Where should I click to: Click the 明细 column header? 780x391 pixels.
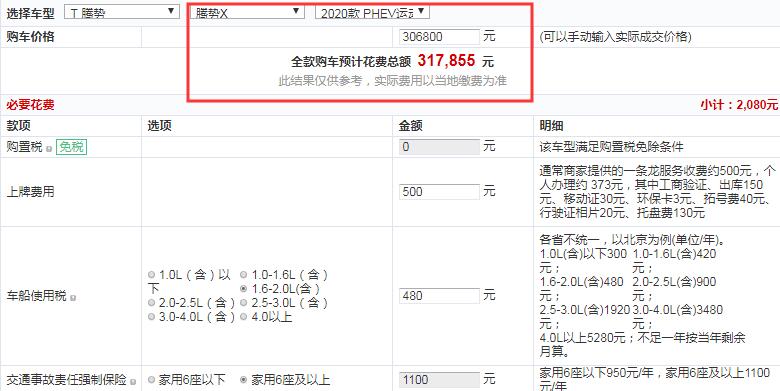(x=551, y=126)
